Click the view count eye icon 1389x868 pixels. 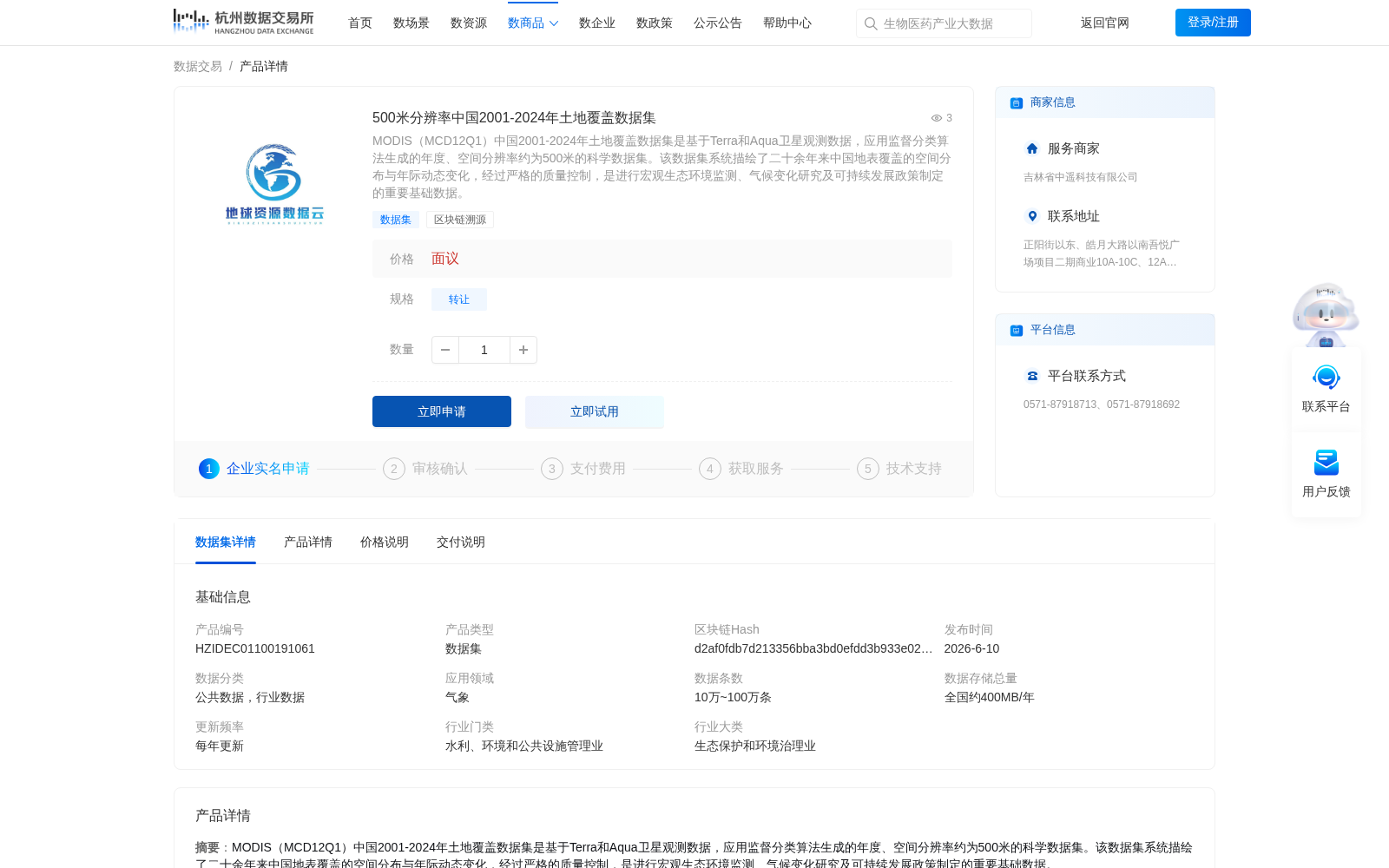pos(937,118)
